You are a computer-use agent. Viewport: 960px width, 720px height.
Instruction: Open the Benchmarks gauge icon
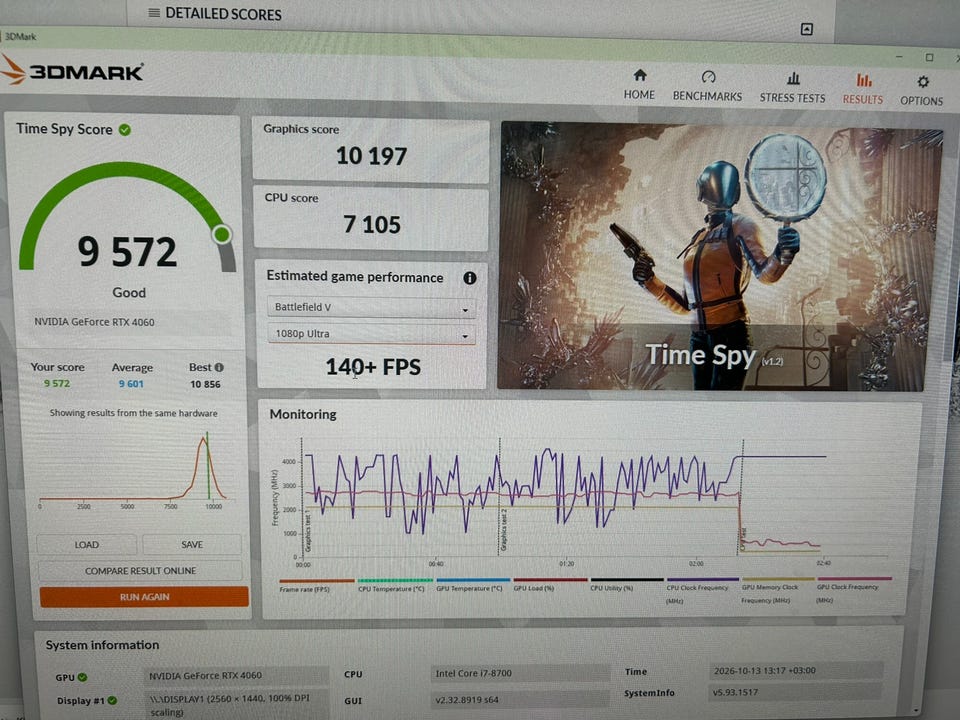coord(708,77)
